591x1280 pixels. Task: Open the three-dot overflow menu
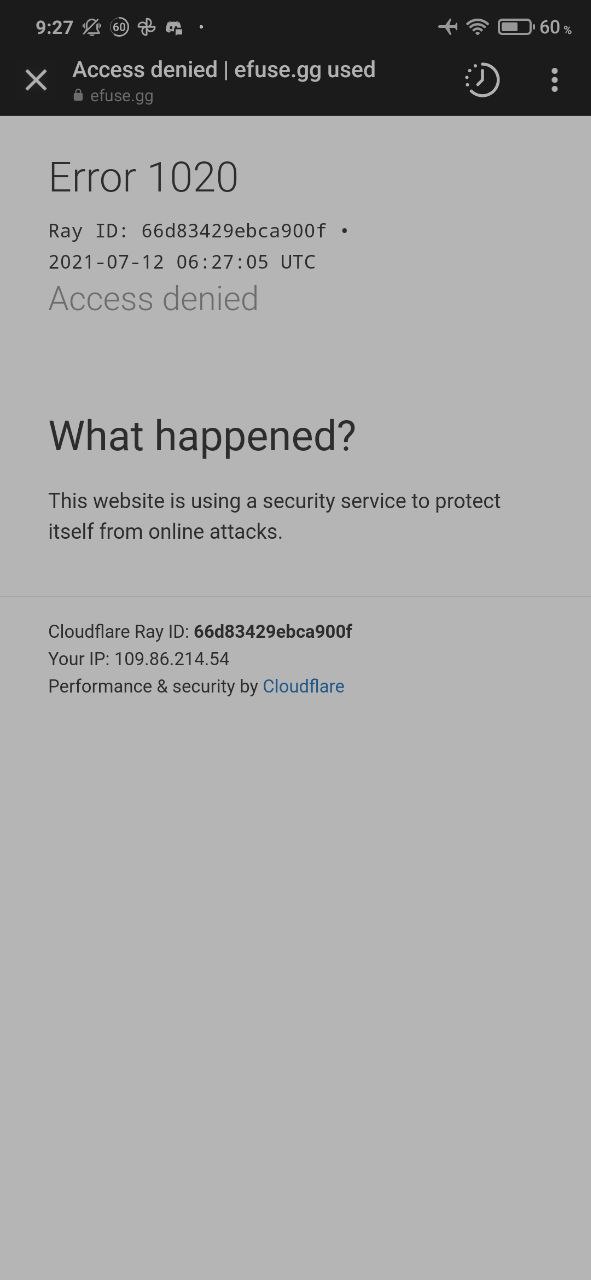pyautogui.click(x=554, y=80)
